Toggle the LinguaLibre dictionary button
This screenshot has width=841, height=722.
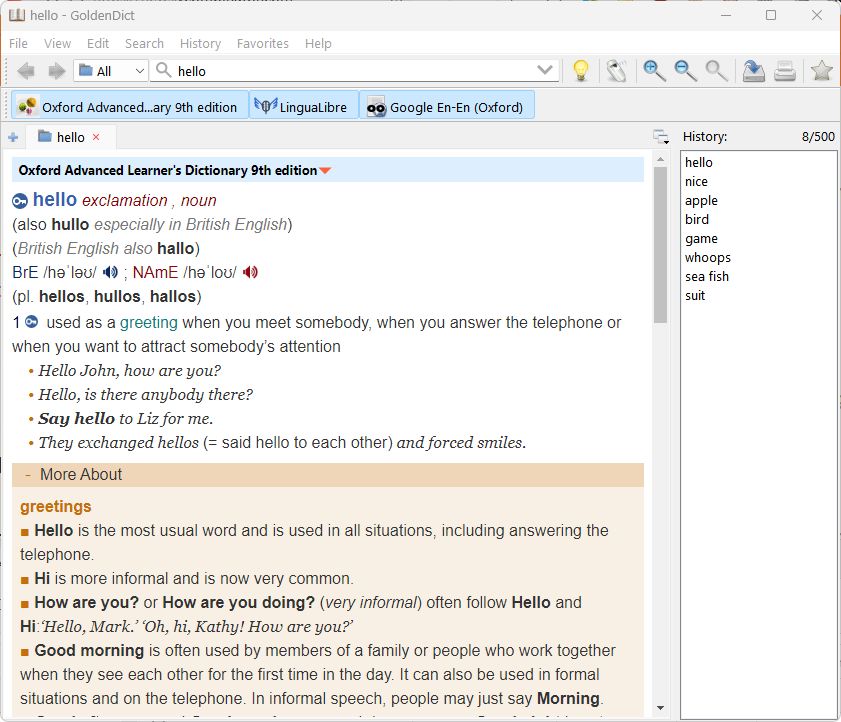pos(304,107)
